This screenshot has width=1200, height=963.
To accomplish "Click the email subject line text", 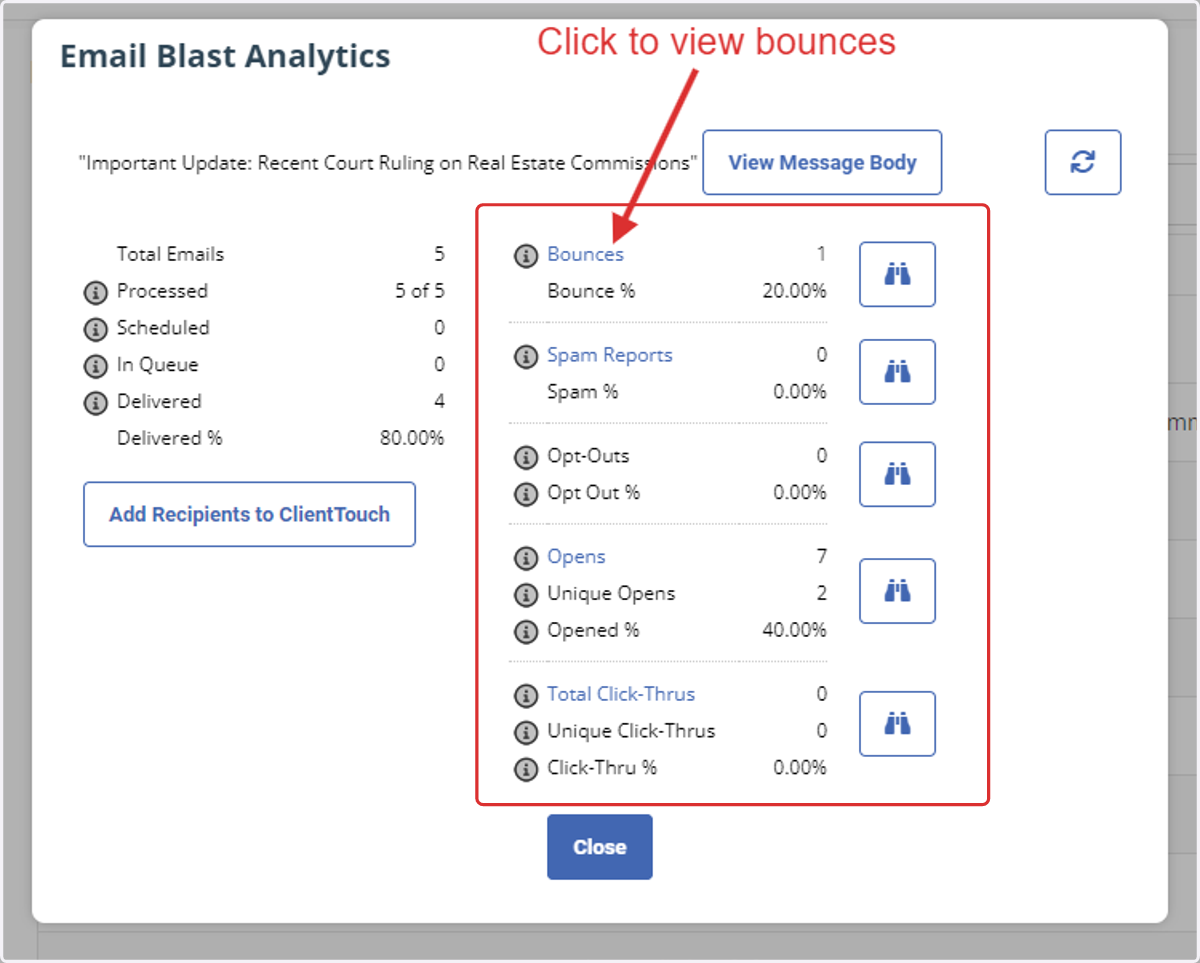I will pos(388,162).
